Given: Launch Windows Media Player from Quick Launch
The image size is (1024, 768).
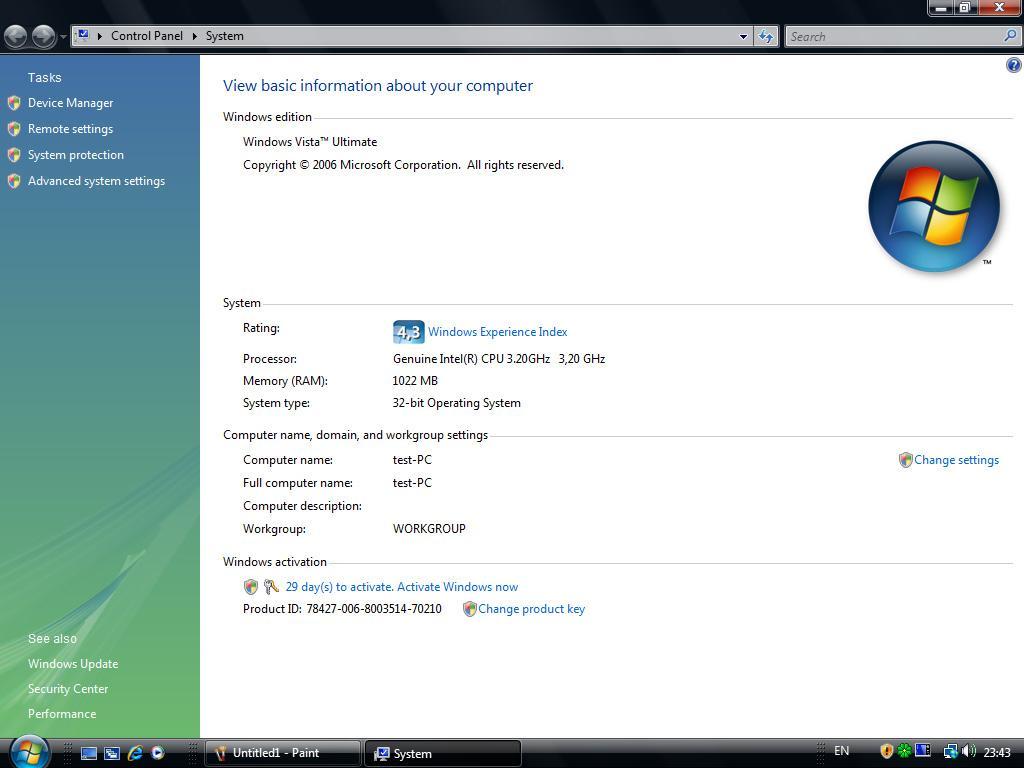Looking at the screenshot, I should pos(157,753).
